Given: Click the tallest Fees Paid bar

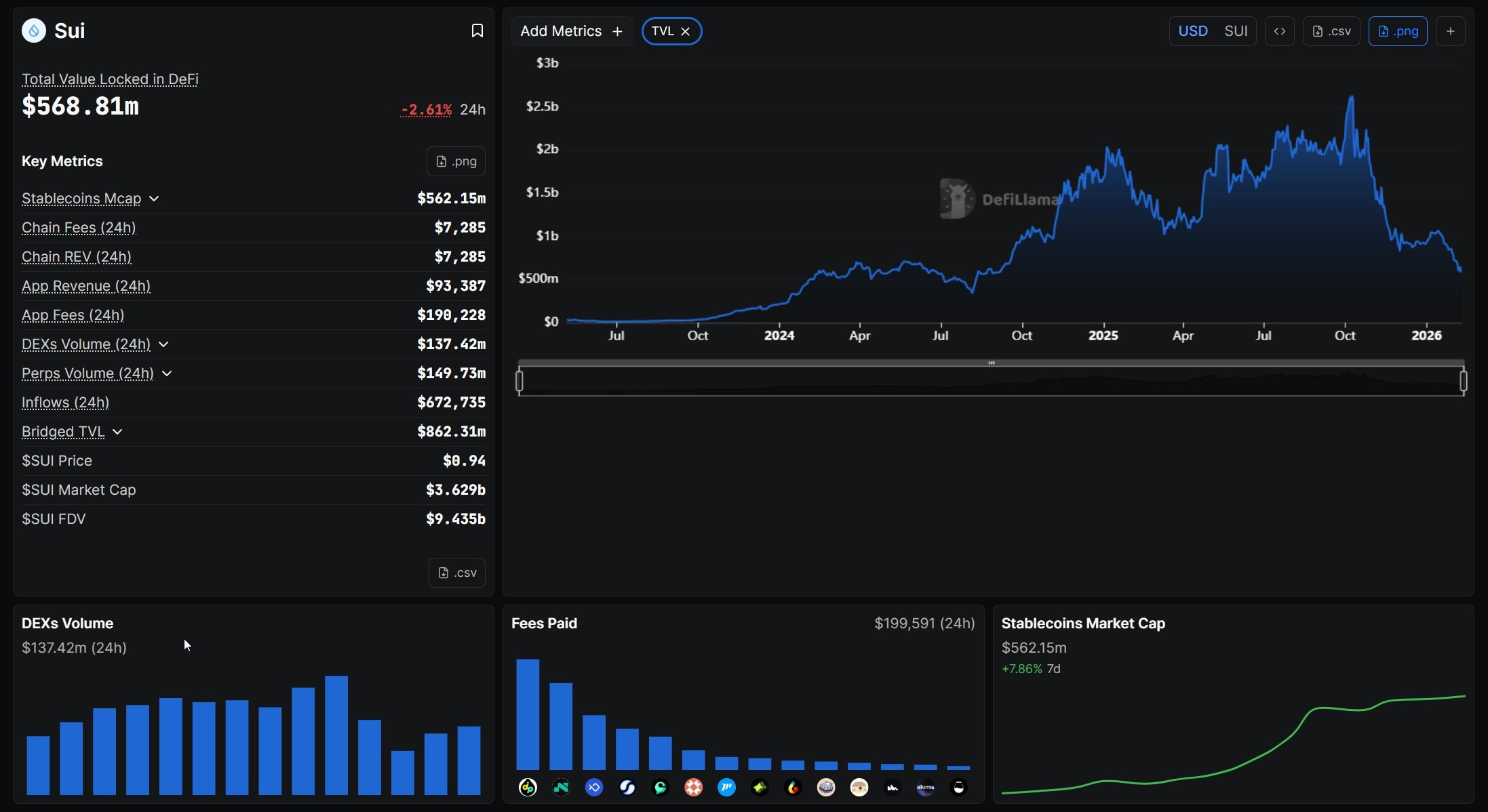Looking at the screenshot, I should coord(528,714).
